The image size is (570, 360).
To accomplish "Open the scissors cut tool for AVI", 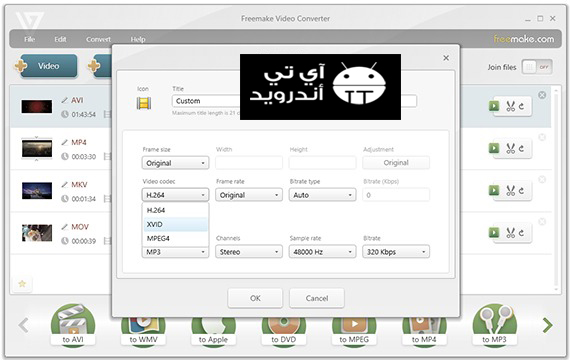I will coord(510,106).
